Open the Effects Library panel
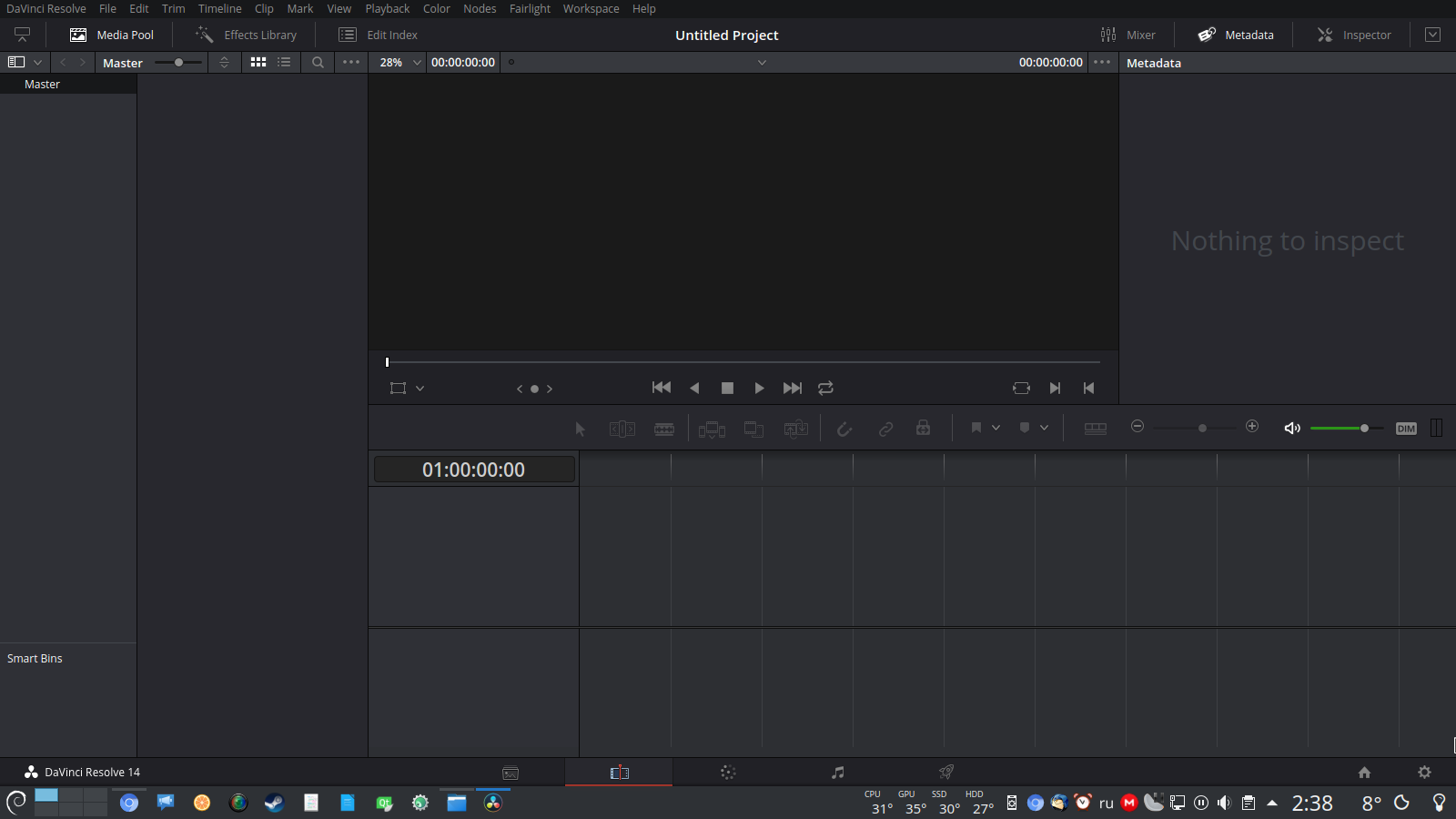 coord(244,35)
